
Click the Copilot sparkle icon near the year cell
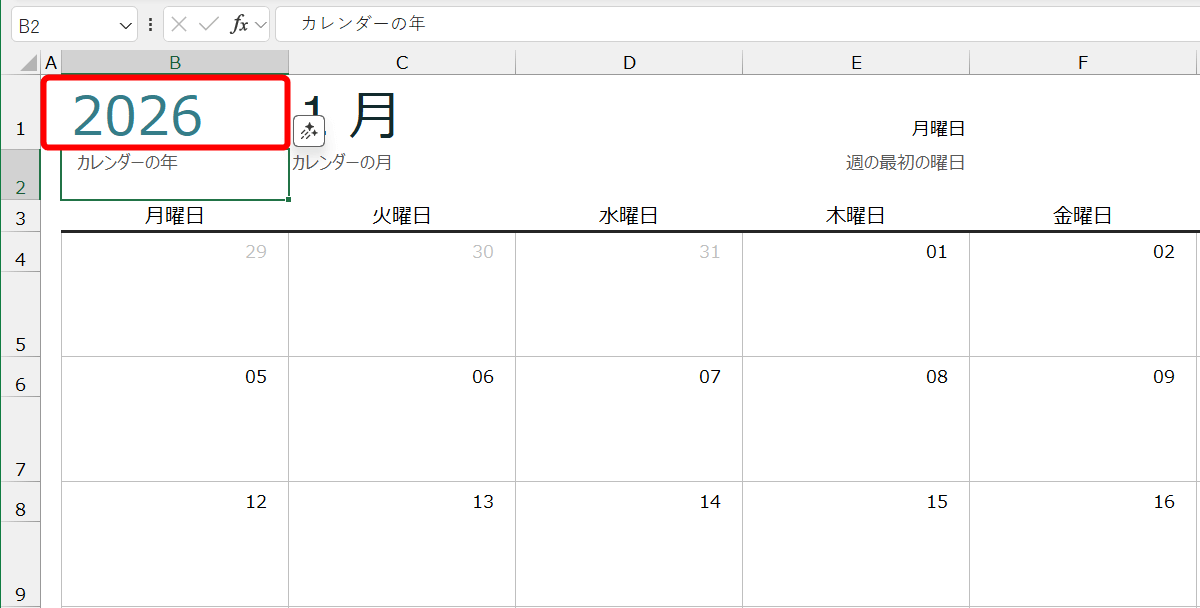(x=310, y=130)
